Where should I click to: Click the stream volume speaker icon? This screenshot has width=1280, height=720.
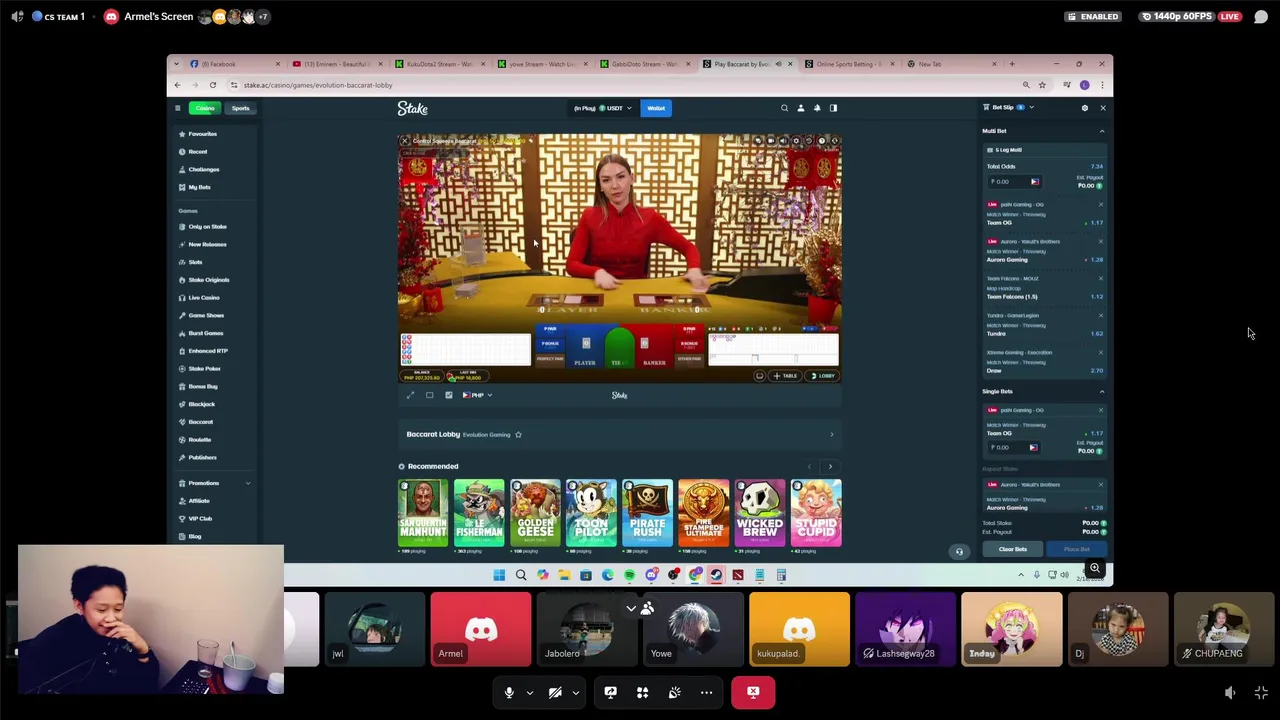click(x=1230, y=692)
